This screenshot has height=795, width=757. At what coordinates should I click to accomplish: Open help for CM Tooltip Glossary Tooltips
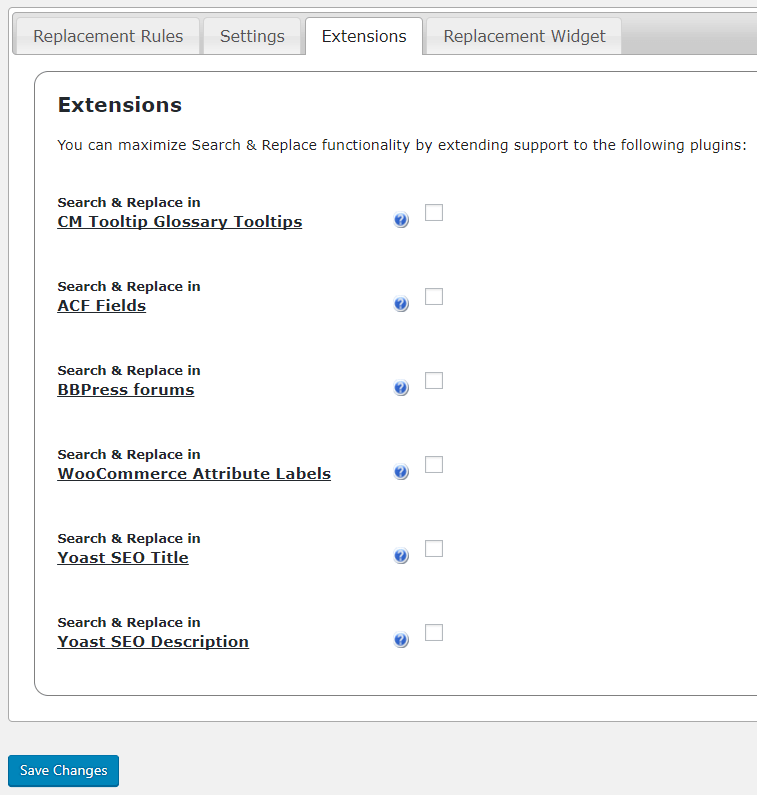pyautogui.click(x=401, y=220)
